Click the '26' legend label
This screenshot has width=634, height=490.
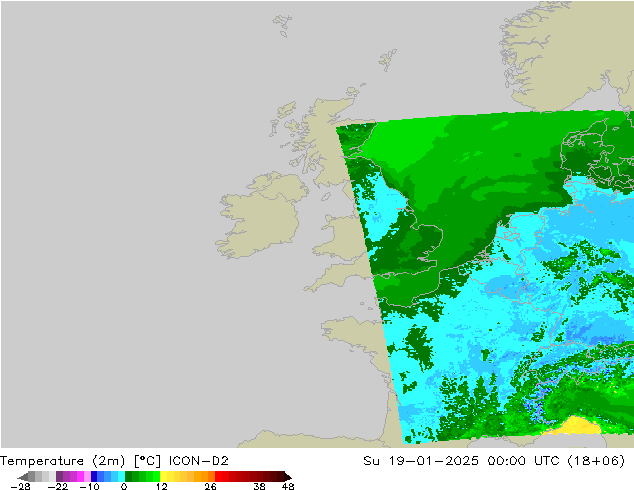210,486
